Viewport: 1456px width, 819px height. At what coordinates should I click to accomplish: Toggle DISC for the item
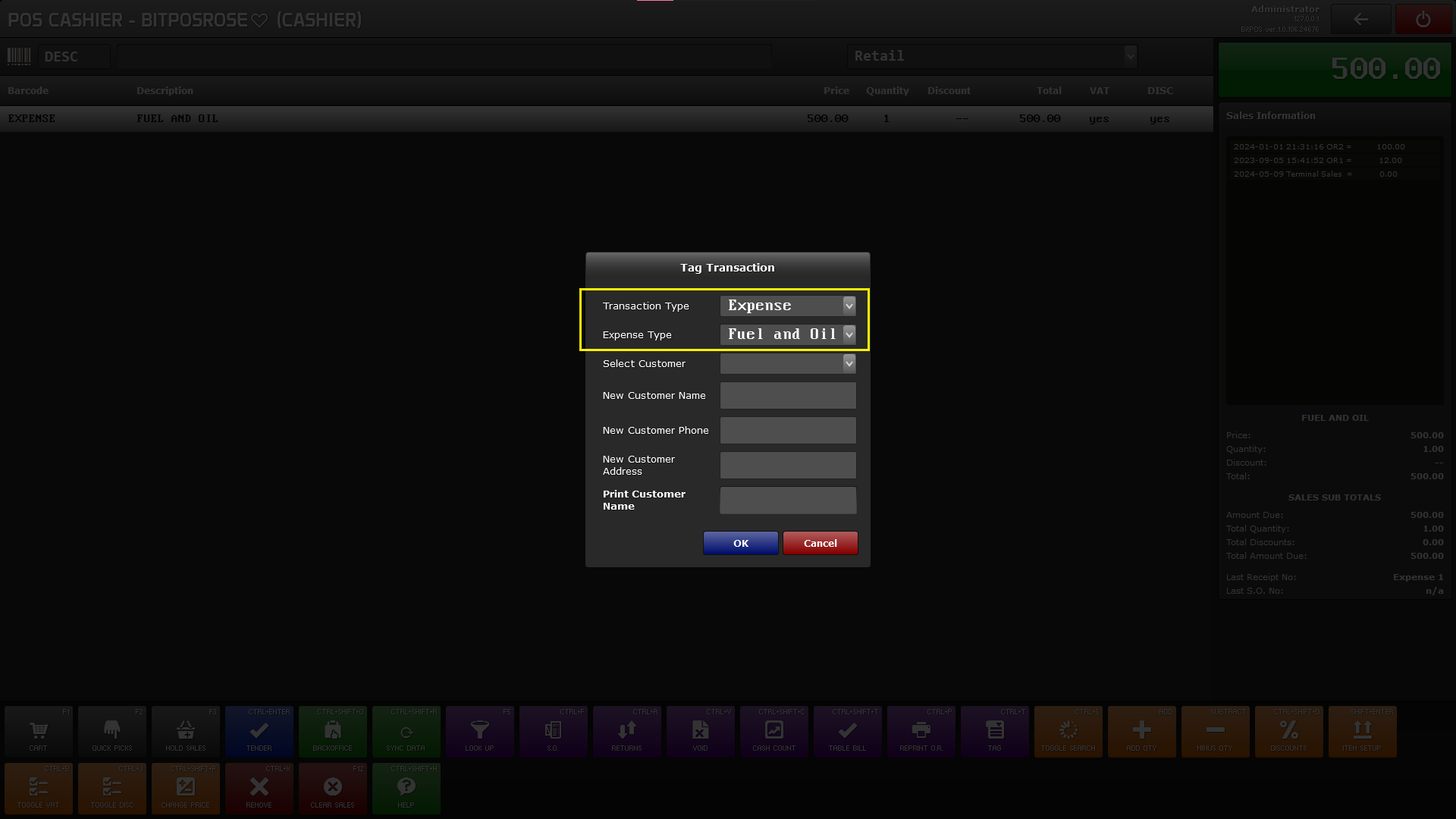pyautogui.click(x=112, y=789)
